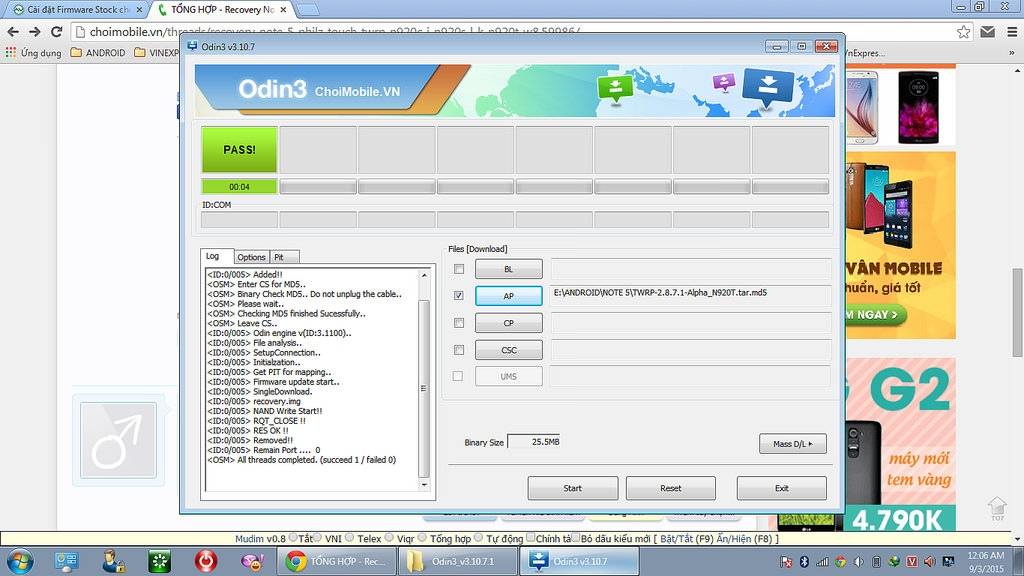Go forward in the Chrome browser
This screenshot has width=1024, height=576.
coord(35,31)
